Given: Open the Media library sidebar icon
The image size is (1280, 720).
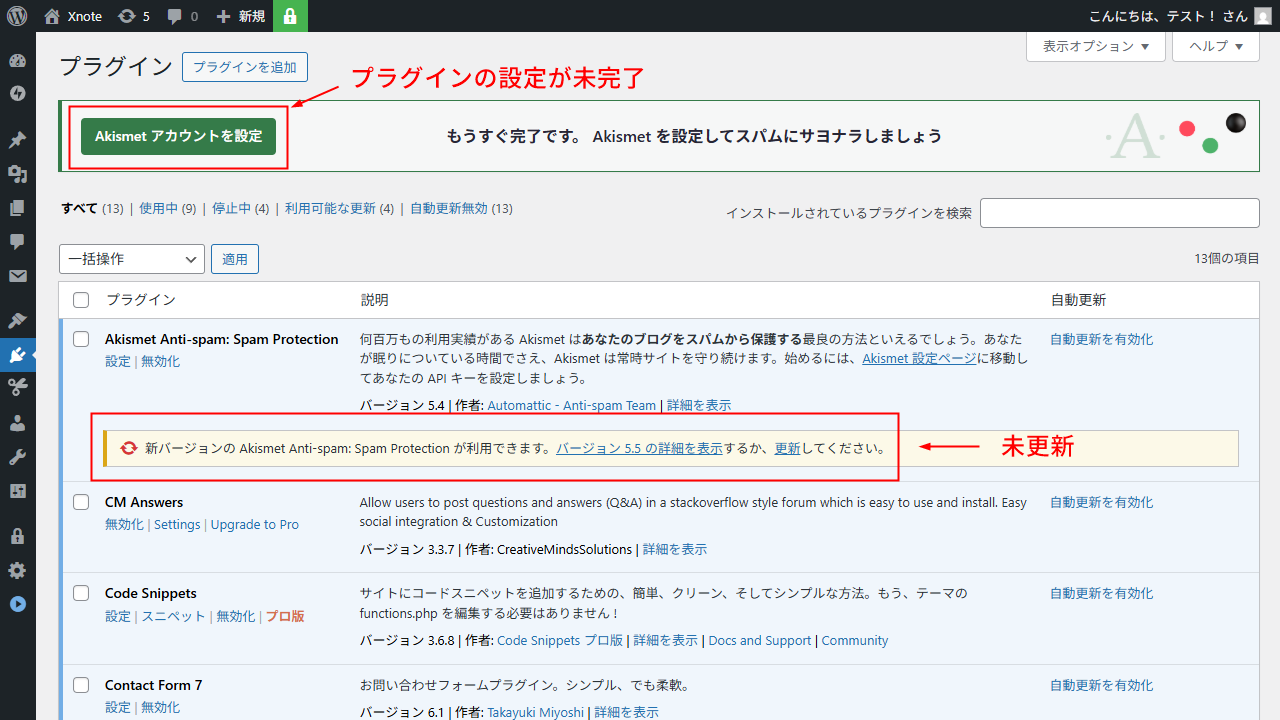Looking at the screenshot, I should (x=17, y=174).
